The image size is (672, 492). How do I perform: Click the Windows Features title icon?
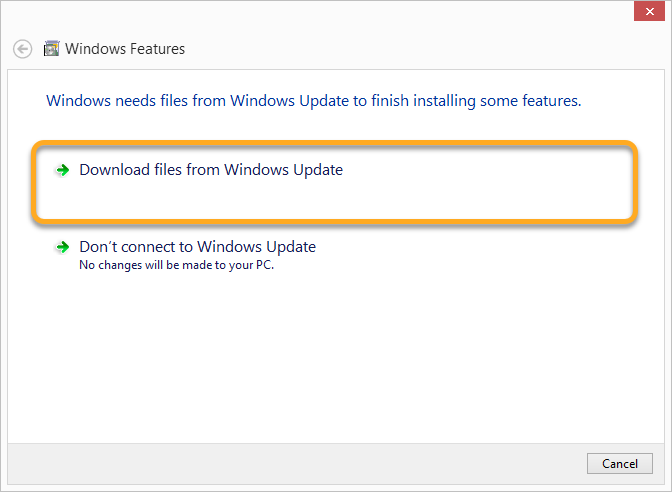pyautogui.click(x=50, y=49)
